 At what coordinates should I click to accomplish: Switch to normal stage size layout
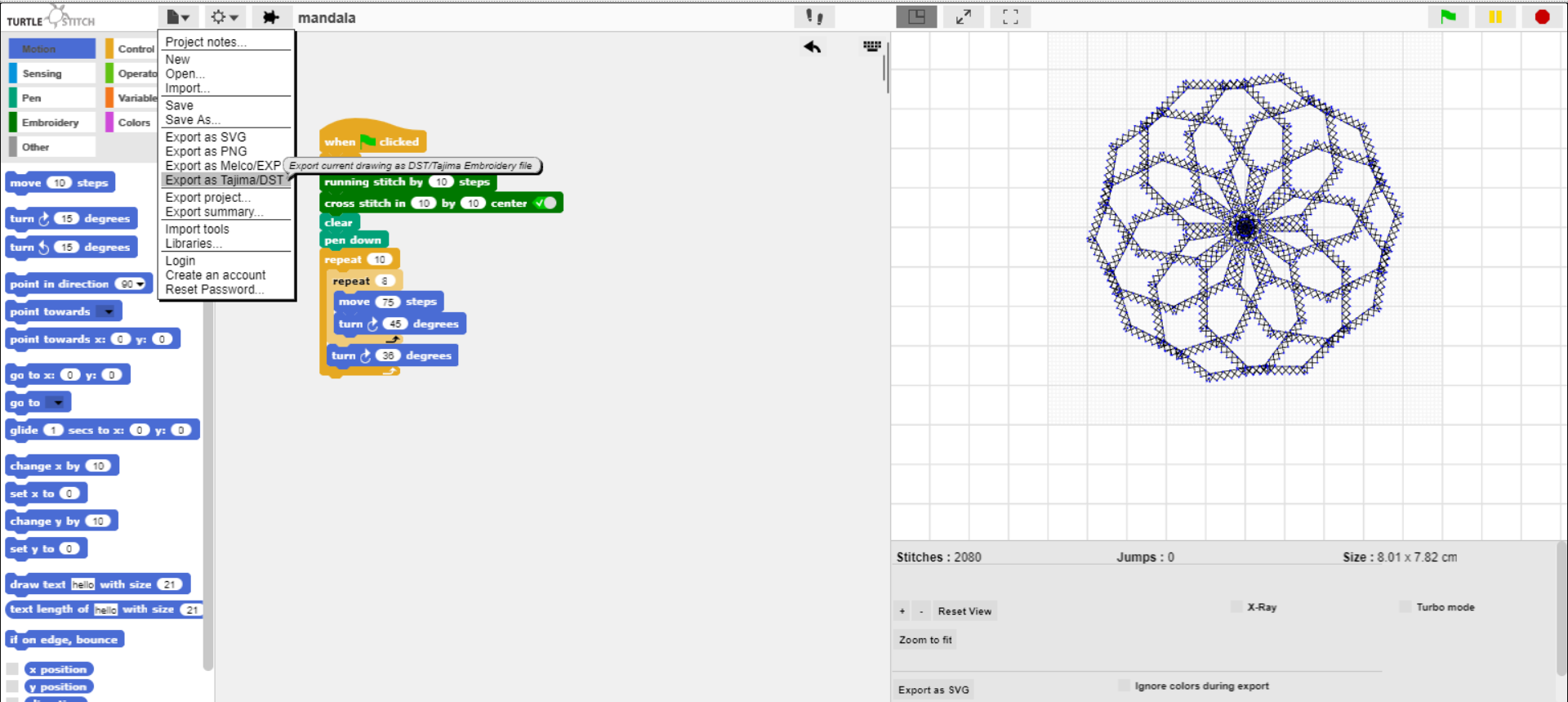(x=916, y=16)
